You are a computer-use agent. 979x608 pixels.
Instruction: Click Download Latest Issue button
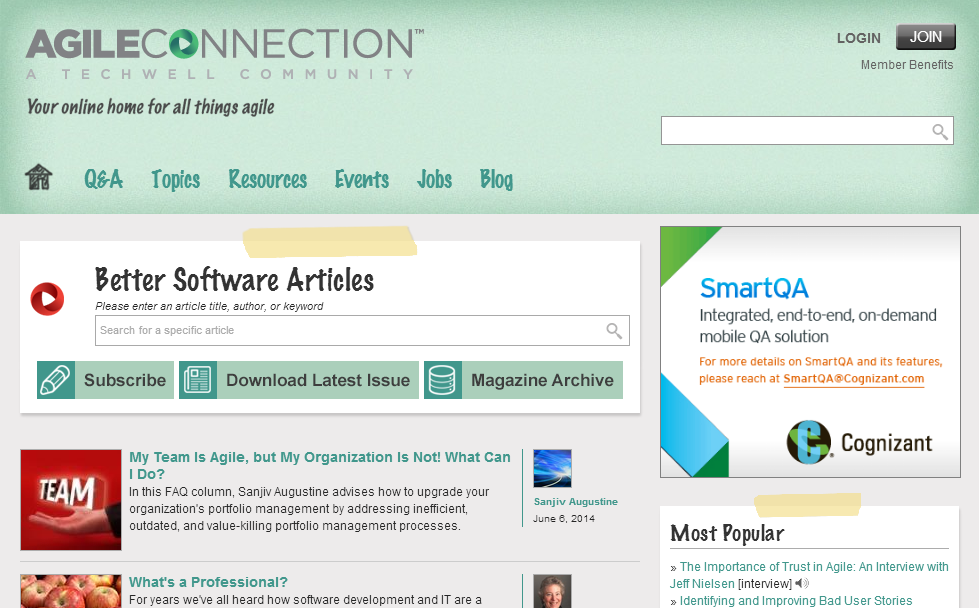[299, 380]
